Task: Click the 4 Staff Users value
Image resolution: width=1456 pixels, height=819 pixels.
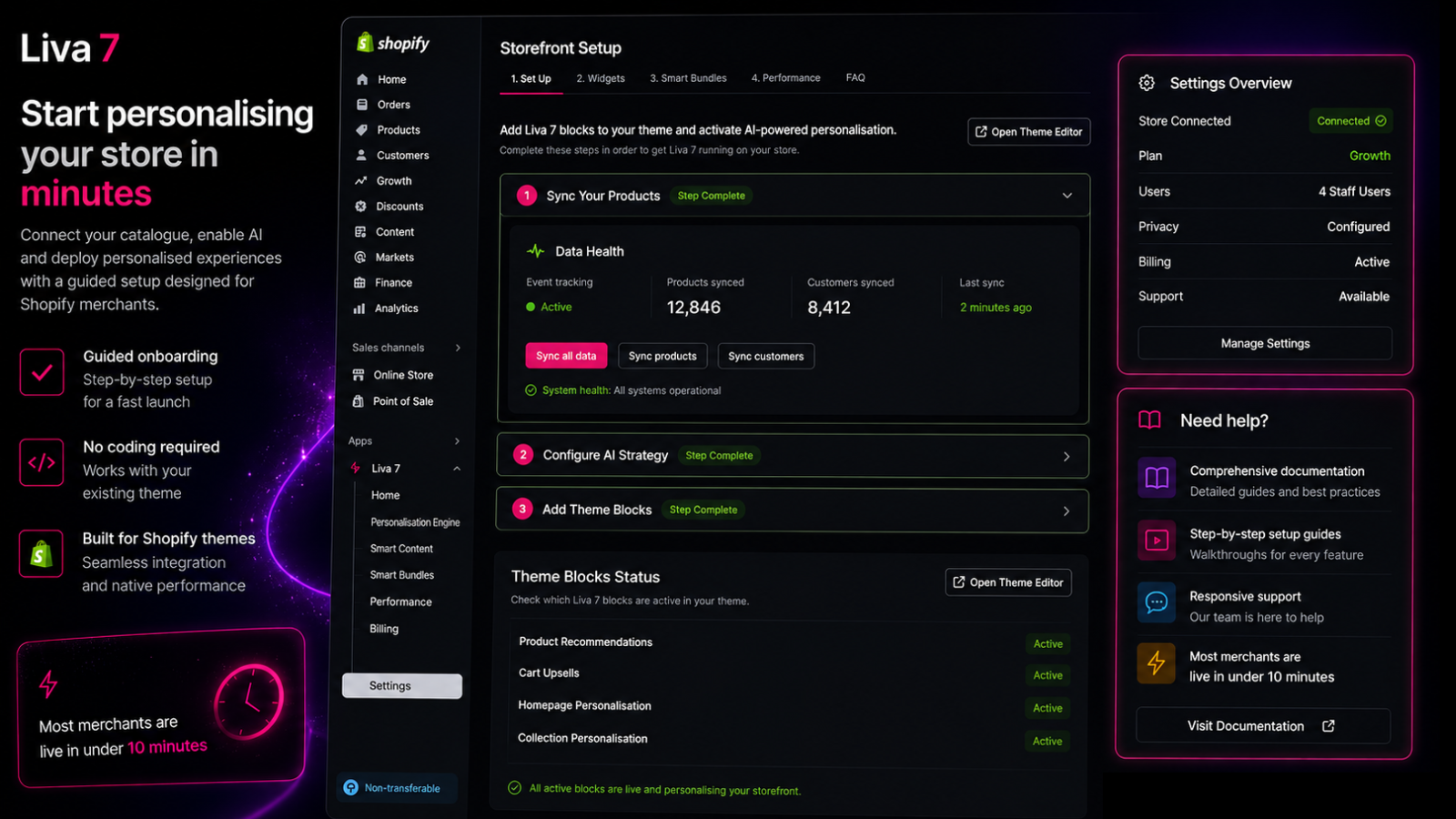Action: tap(1354, 191)
